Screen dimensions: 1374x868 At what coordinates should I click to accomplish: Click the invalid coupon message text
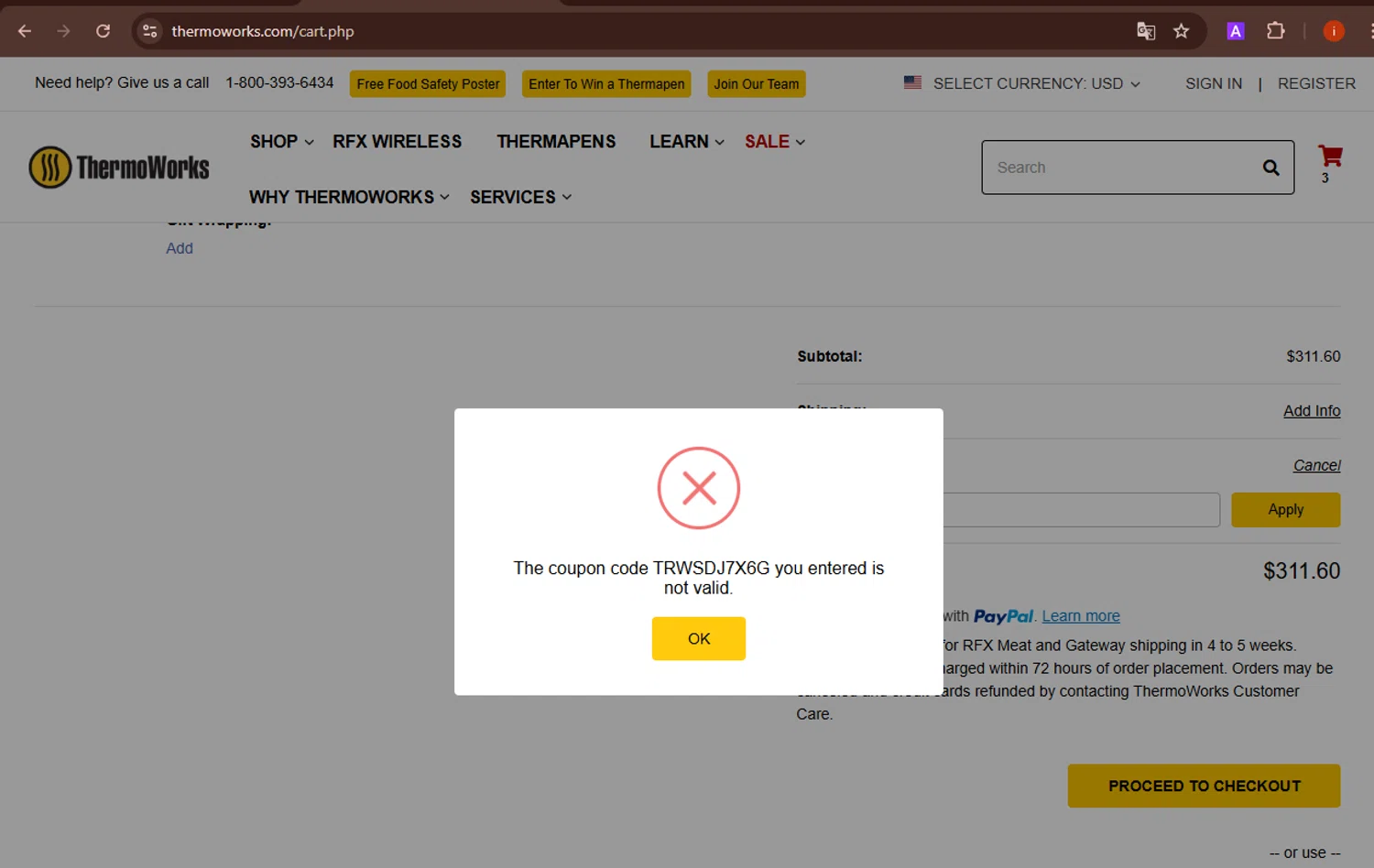pyautogui.click(x=699, y=578)
